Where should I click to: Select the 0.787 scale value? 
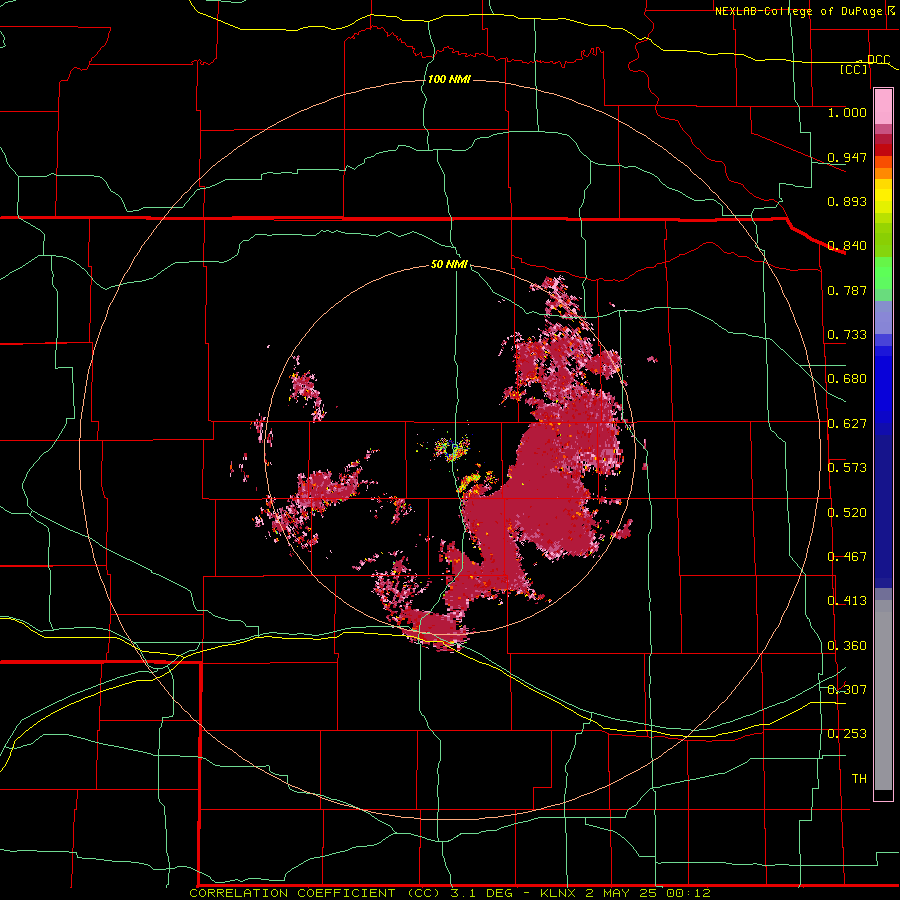click(847, 290)
